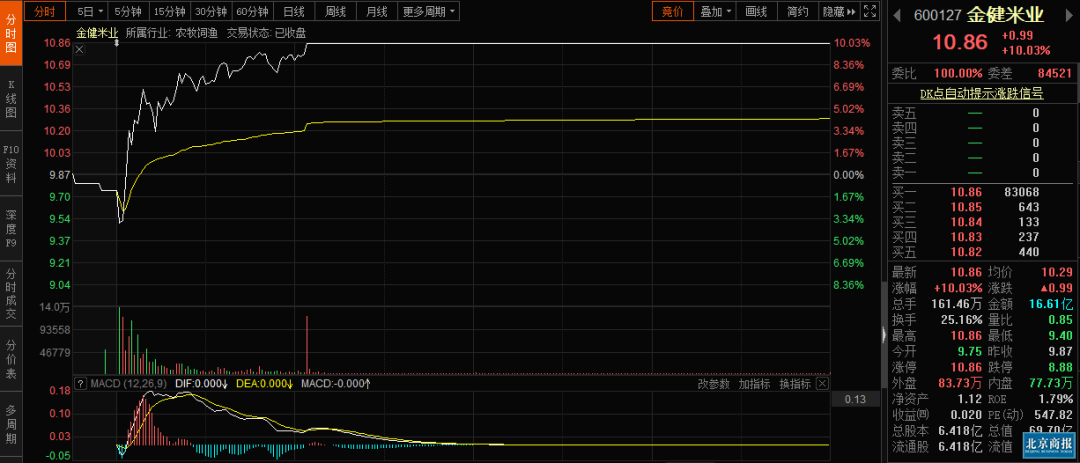Click DEA:0.000 value
This screenshot has height=463, width=1080.
pyautogui.click(x=264, y=384)
